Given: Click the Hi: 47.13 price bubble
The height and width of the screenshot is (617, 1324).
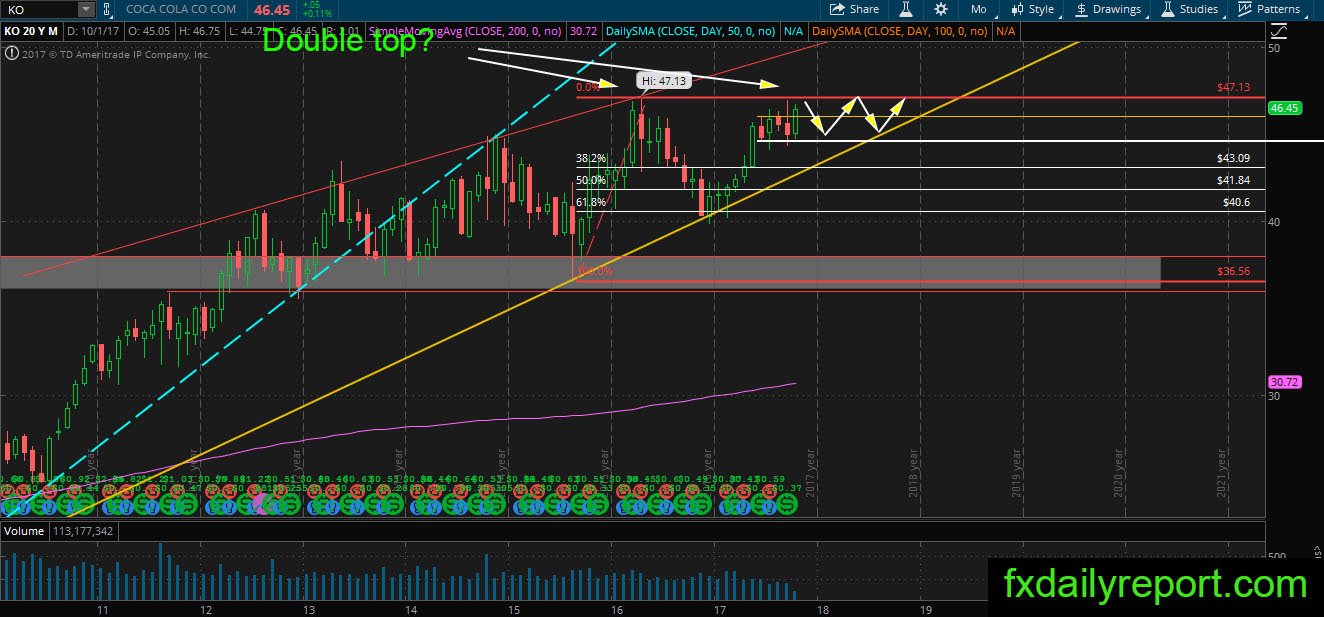Looking at the screenshot, I should tap(665, 81).
